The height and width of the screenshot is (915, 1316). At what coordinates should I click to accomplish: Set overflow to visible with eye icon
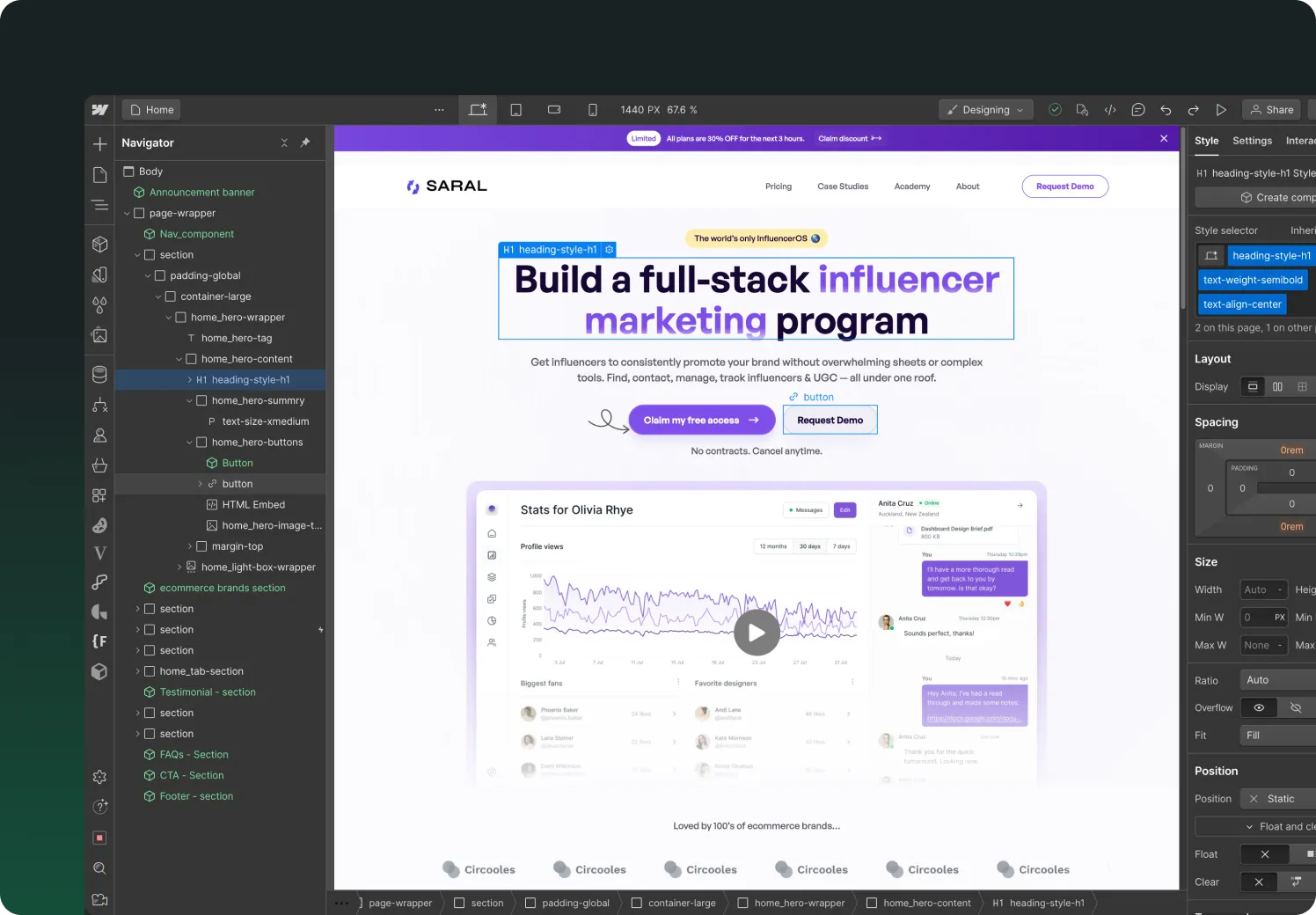click(1259, 707)
